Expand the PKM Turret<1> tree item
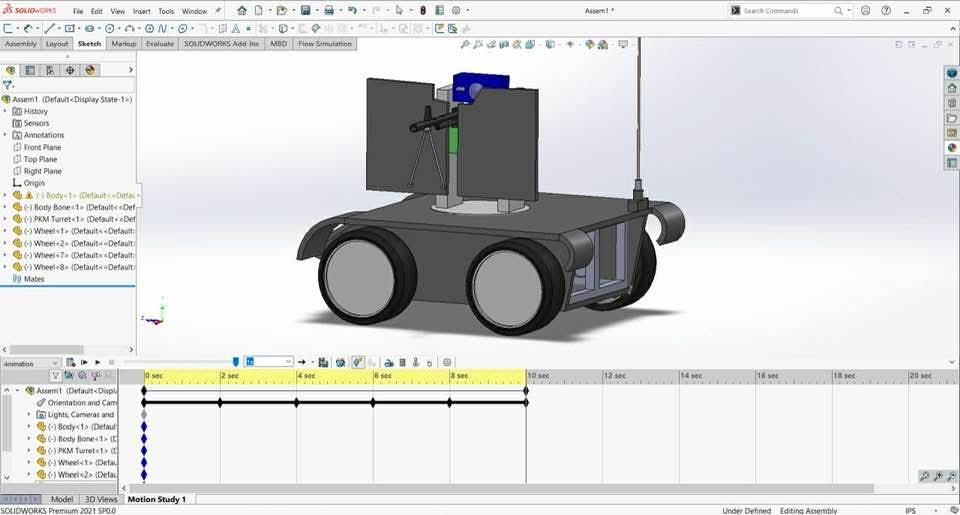 pos(5,219)
